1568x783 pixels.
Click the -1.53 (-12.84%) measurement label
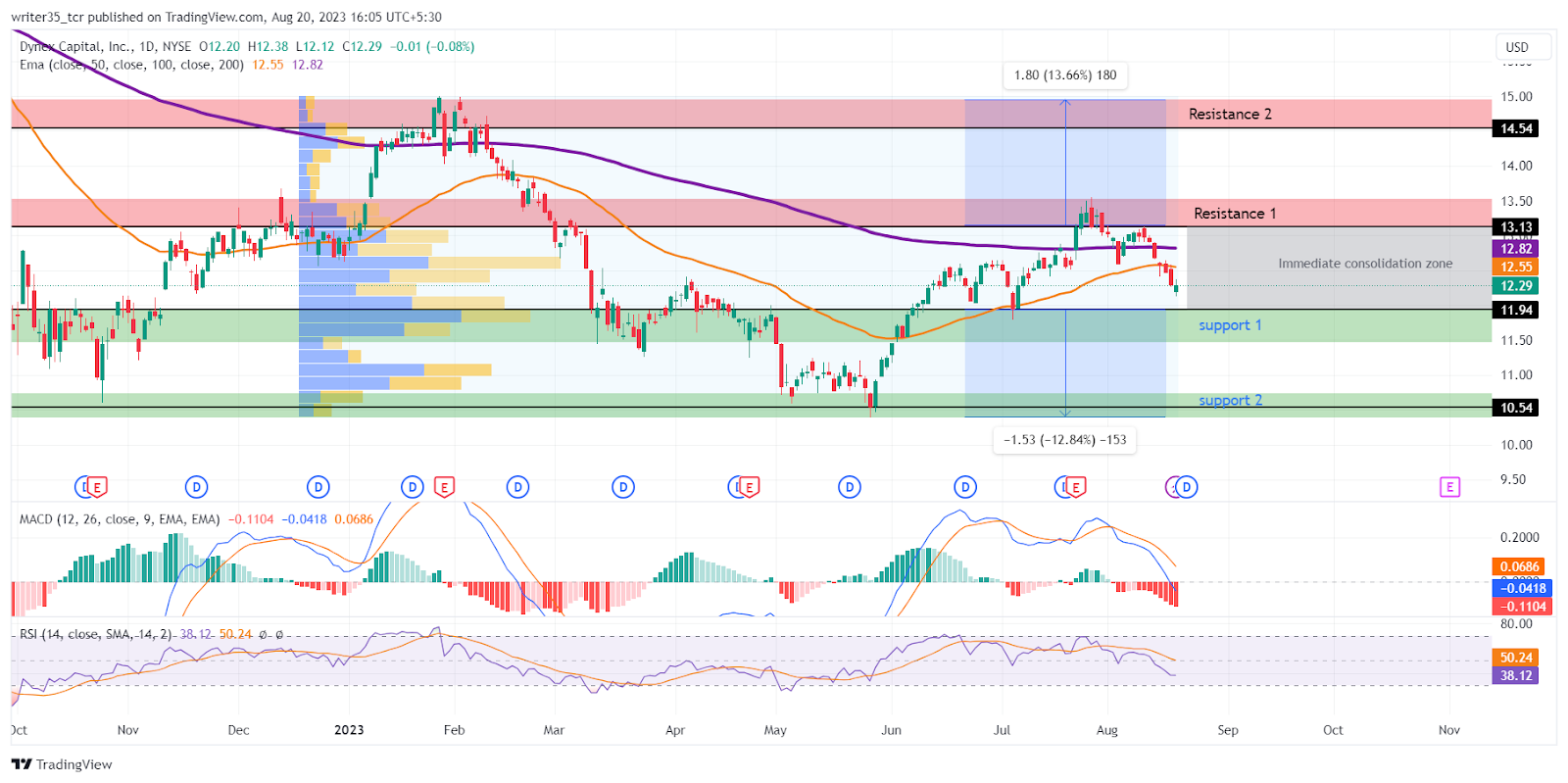[1065, 440]
